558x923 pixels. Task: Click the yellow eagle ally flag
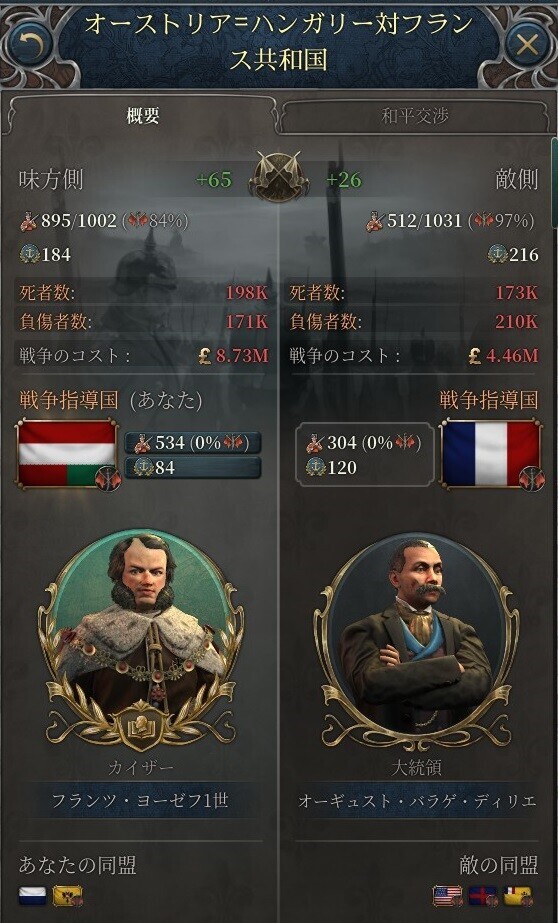(x=67, y=896)
